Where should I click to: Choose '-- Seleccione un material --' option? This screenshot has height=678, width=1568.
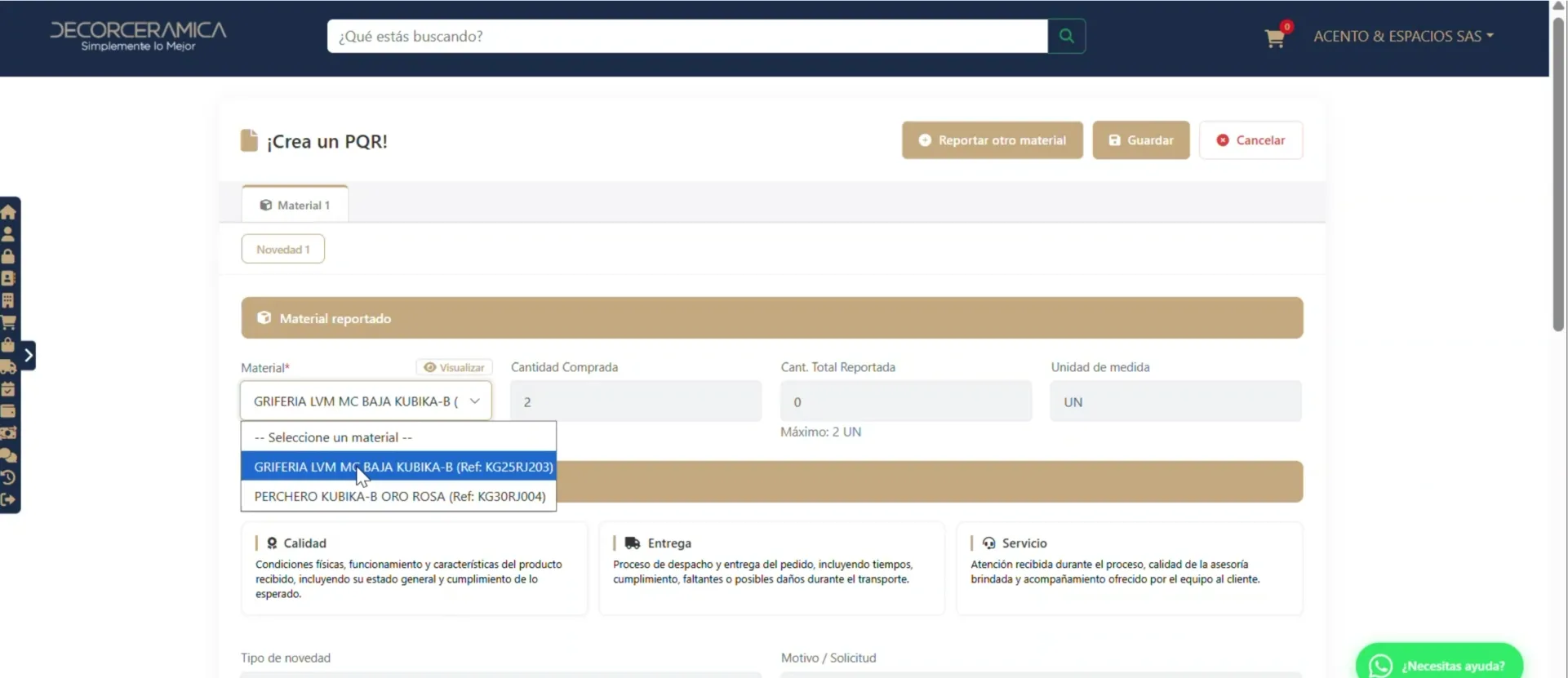[399, 437]
